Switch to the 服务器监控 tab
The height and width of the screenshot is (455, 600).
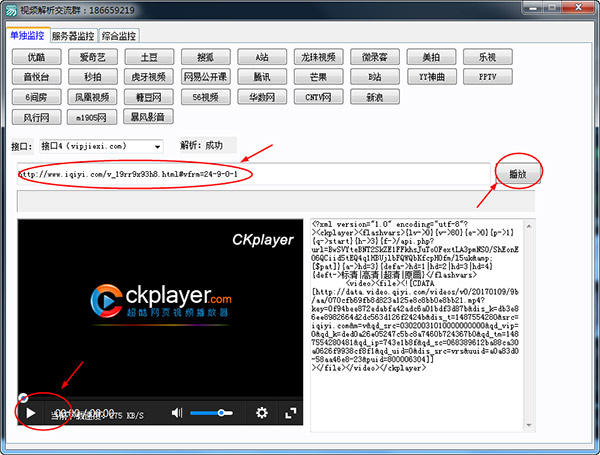coord(73,36)
